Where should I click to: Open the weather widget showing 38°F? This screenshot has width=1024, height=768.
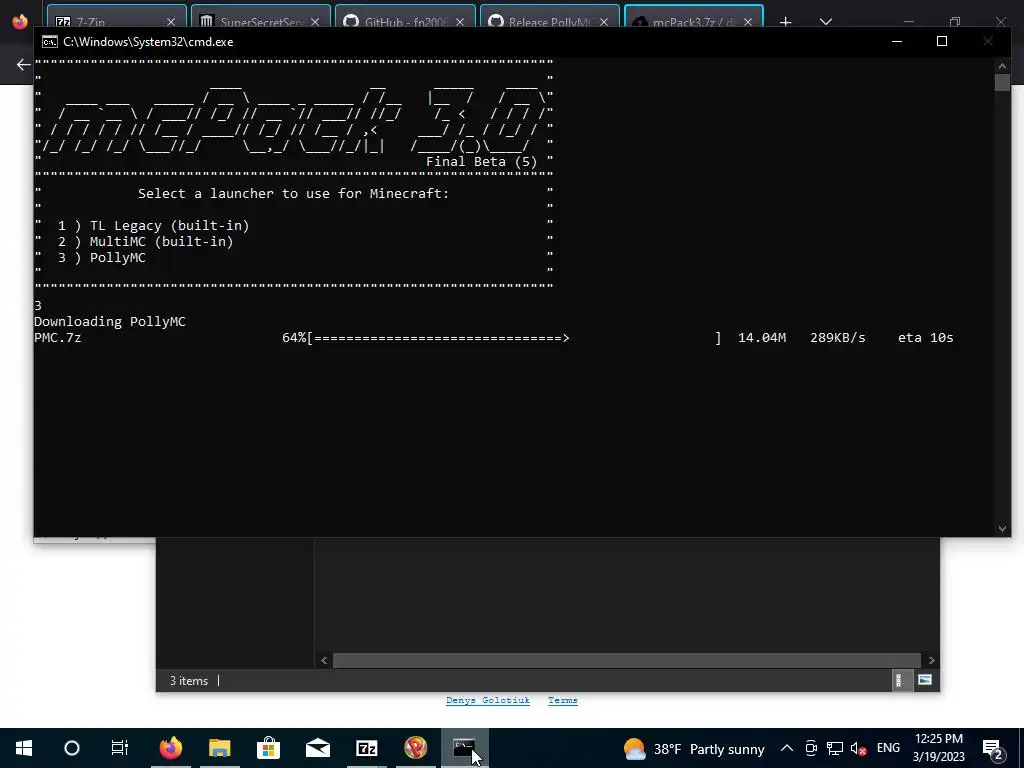tap(694, 748)
